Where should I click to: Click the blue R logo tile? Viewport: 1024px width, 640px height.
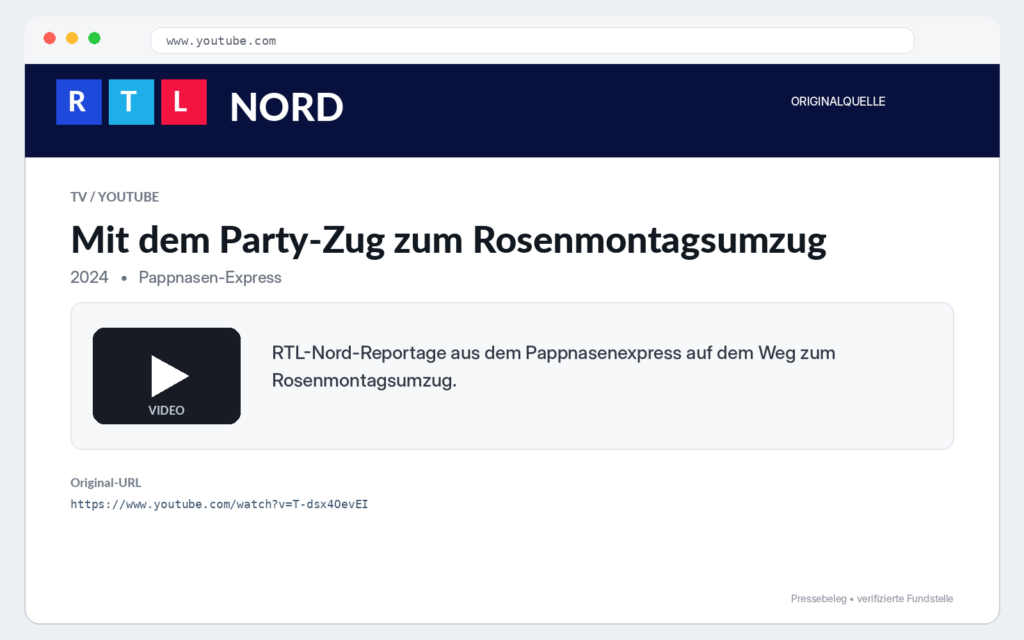click(79, 102)
